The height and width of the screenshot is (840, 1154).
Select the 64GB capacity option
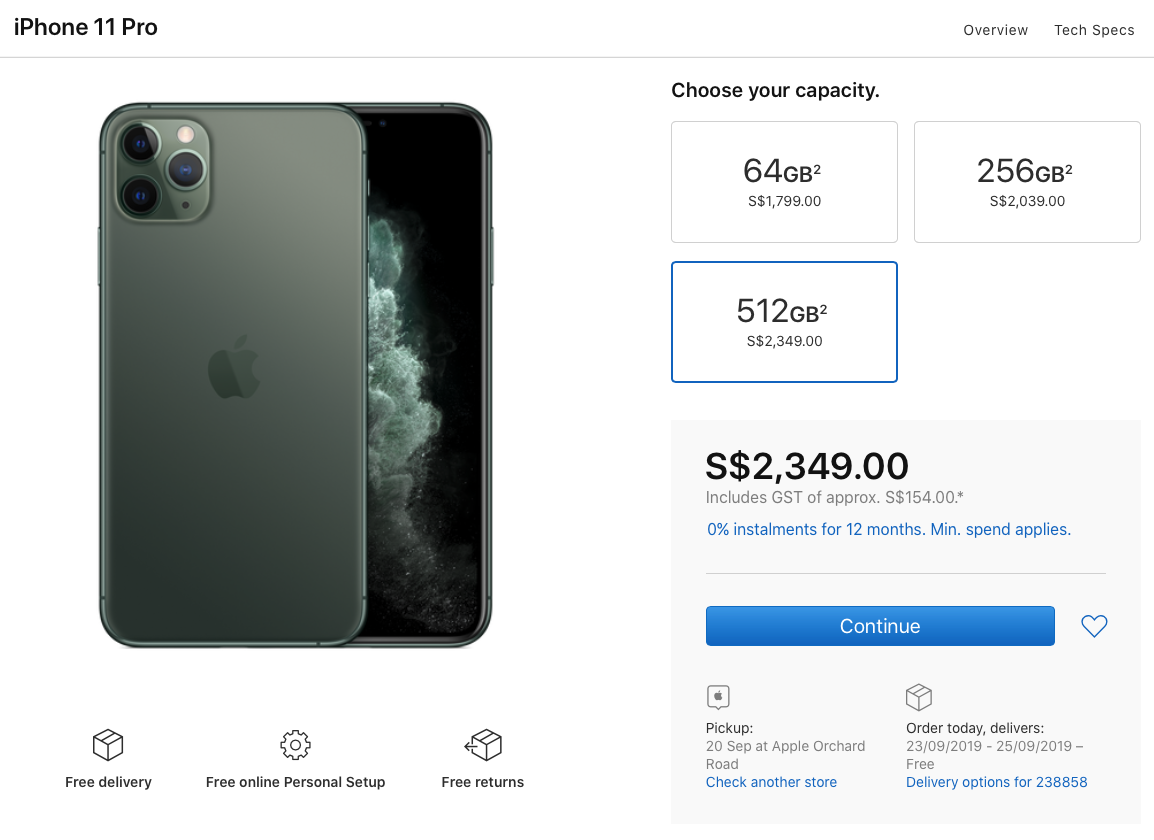pos(784,182)
